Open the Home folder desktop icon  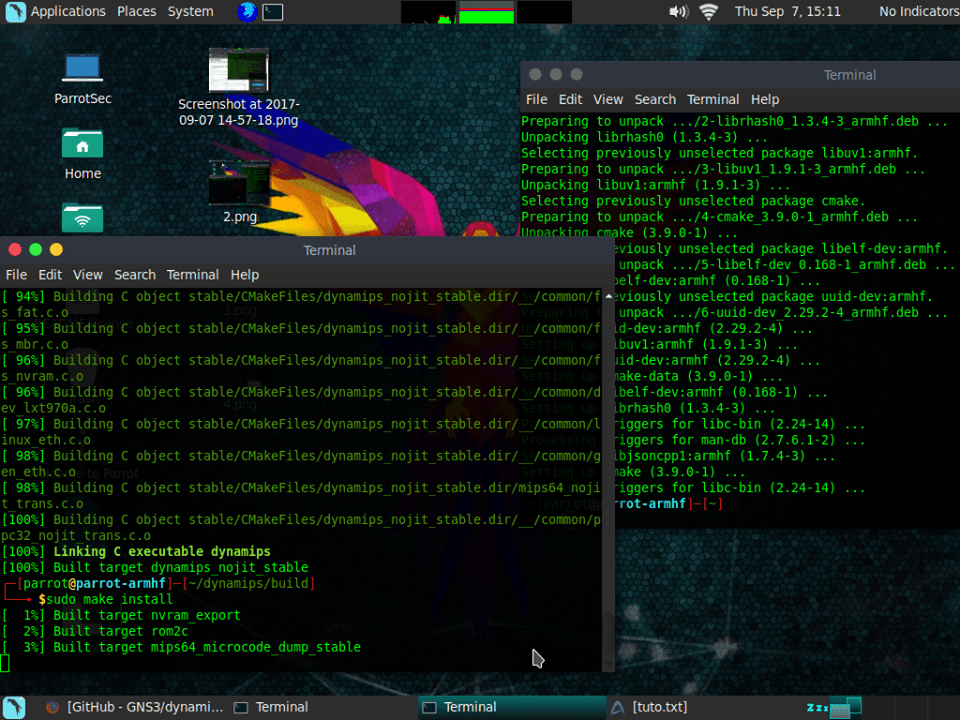pyautogui.click(x=83, y=154)
